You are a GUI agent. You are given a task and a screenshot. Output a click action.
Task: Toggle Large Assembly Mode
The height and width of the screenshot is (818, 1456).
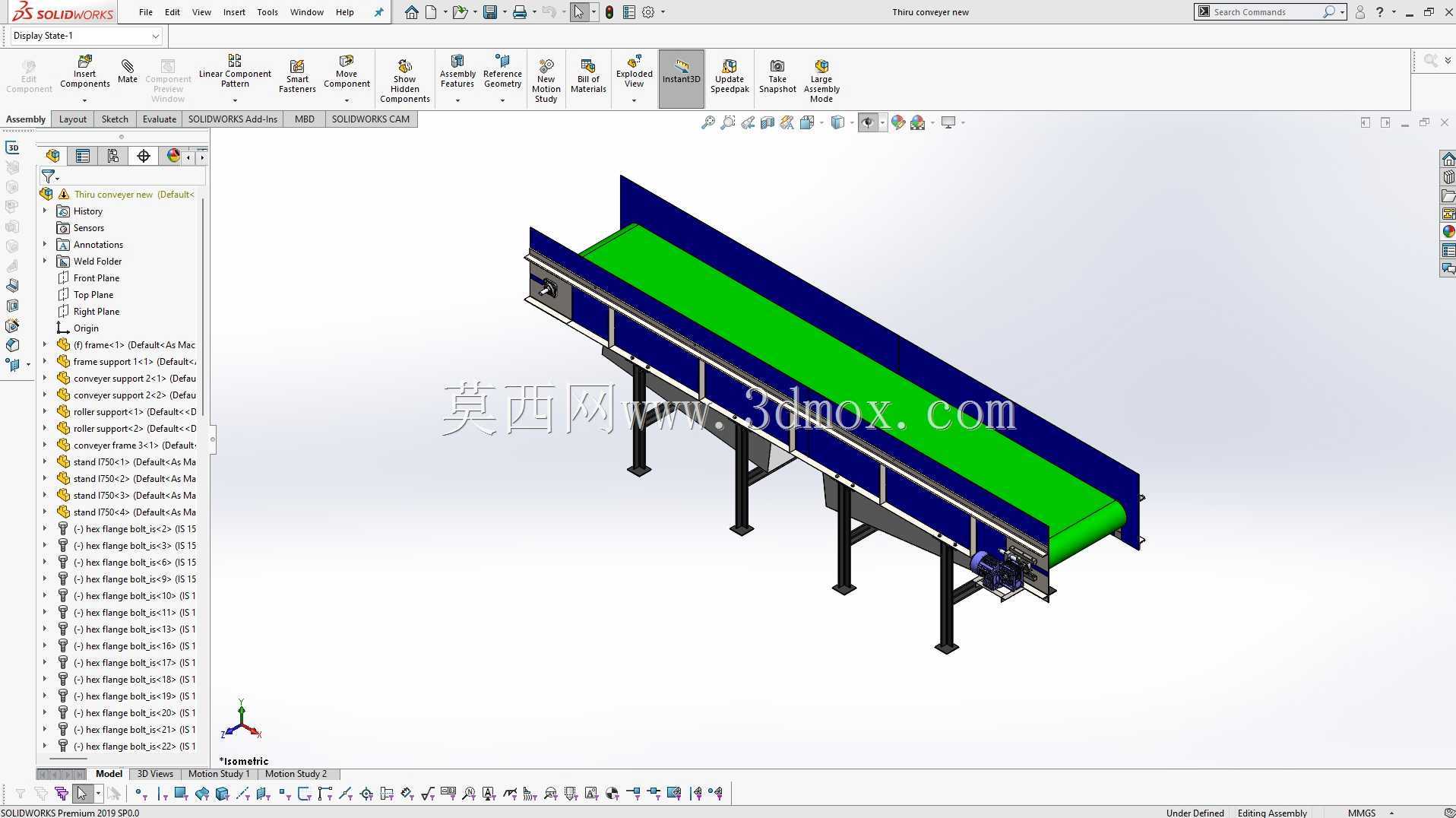click(x=821, y=81)
